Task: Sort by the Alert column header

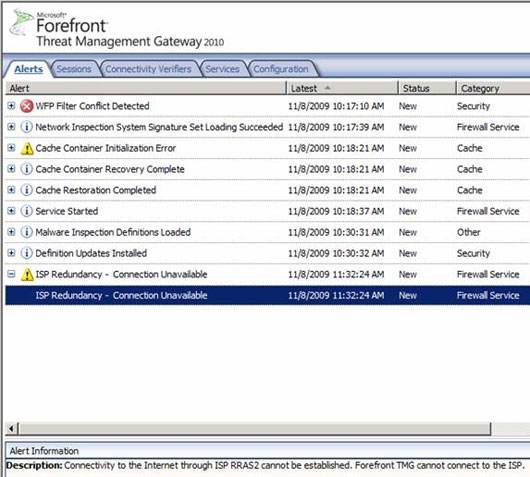Action: pos(146,88)
